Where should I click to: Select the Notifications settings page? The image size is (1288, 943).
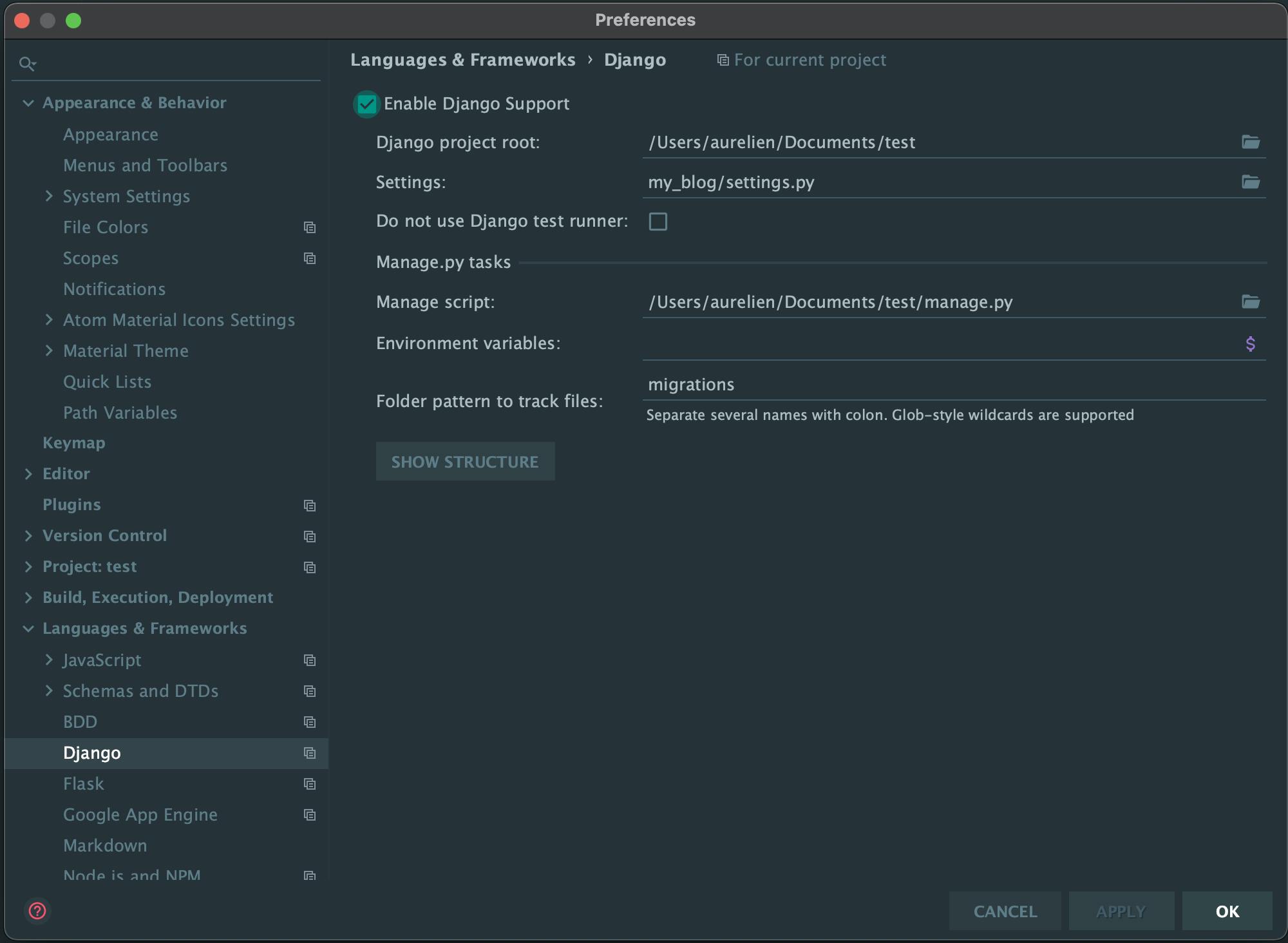click(115, 289)
